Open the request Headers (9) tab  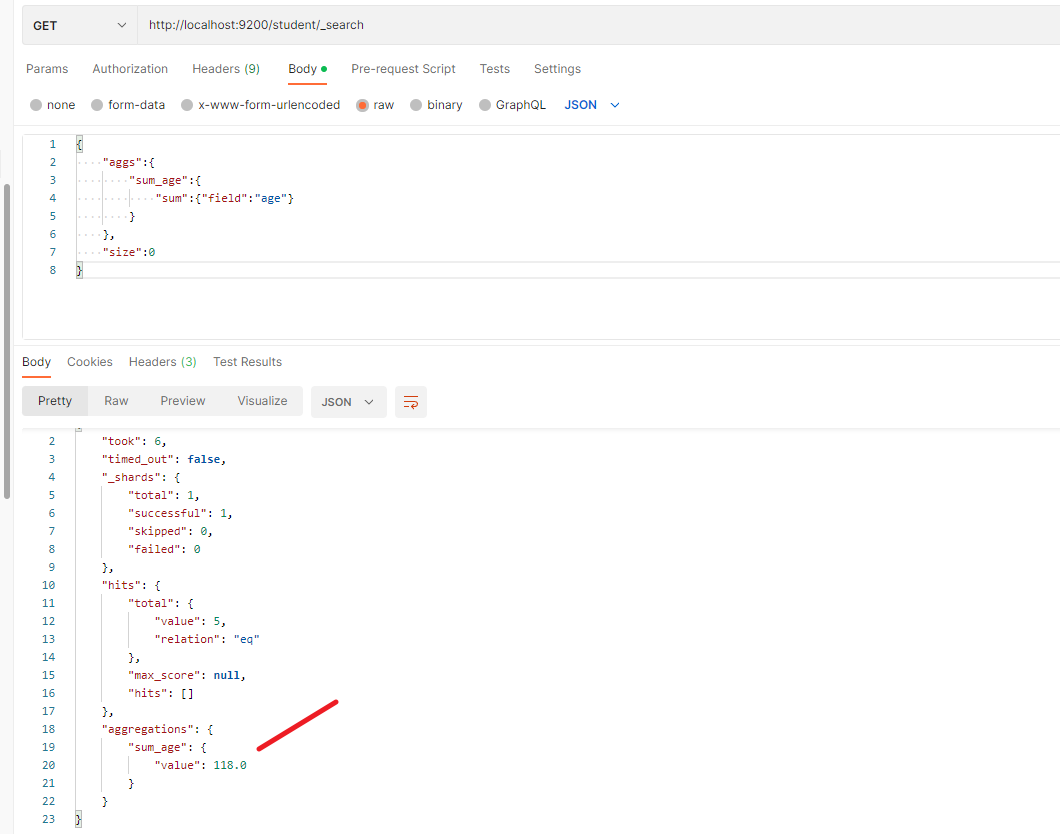pos(226,69)
